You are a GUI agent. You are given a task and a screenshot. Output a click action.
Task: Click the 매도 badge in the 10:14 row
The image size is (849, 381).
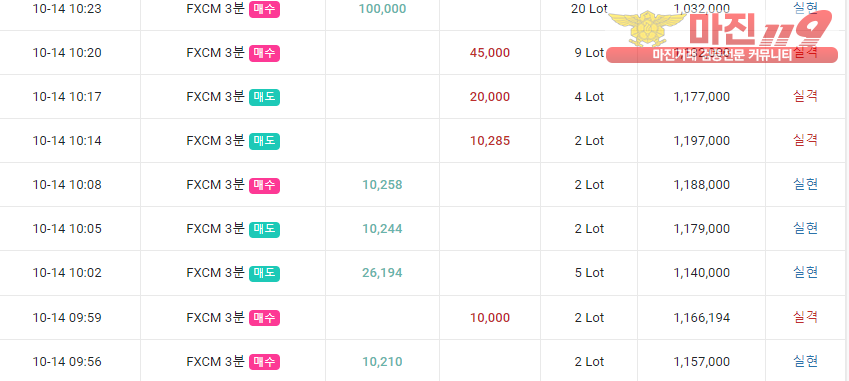[264, 141]
